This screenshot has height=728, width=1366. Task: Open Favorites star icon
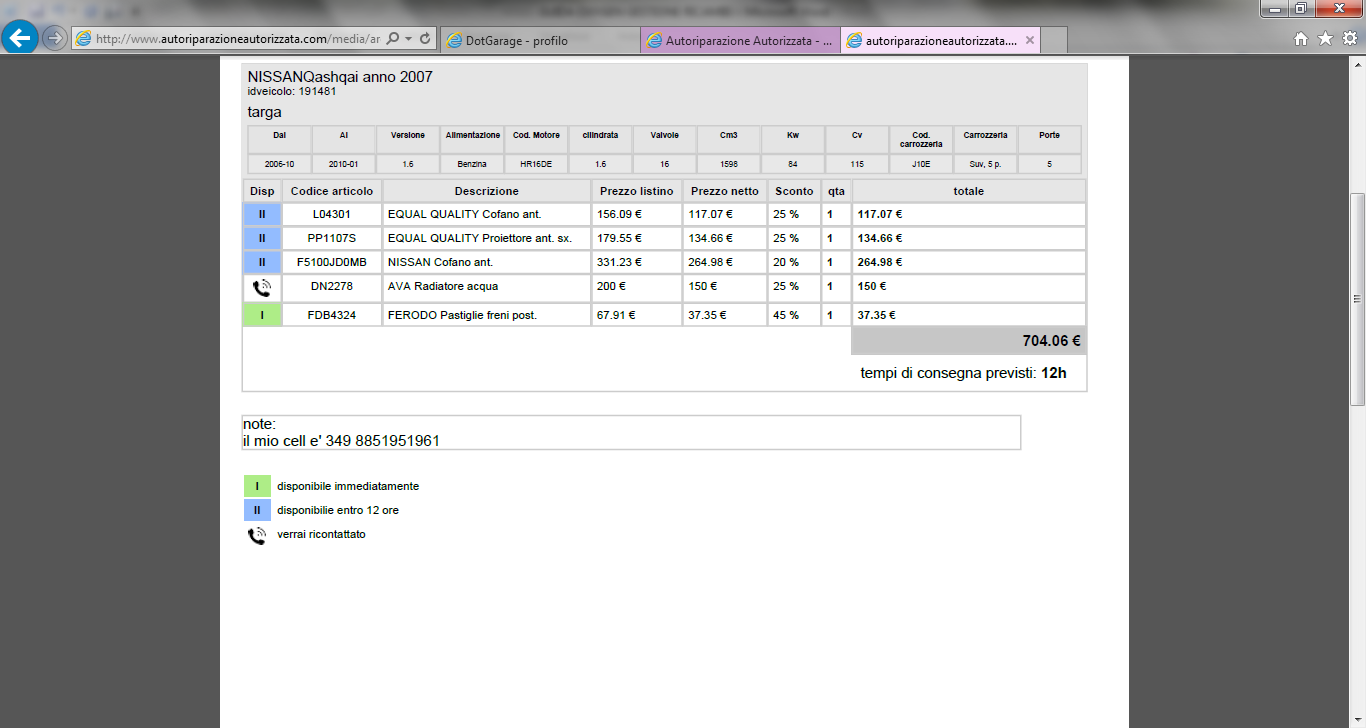(1325, 39)
